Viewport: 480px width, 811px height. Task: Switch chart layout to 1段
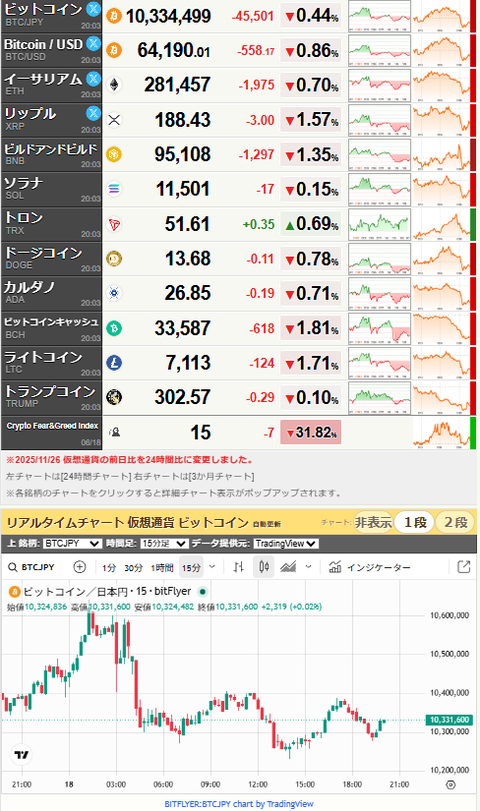click(415, 522)
